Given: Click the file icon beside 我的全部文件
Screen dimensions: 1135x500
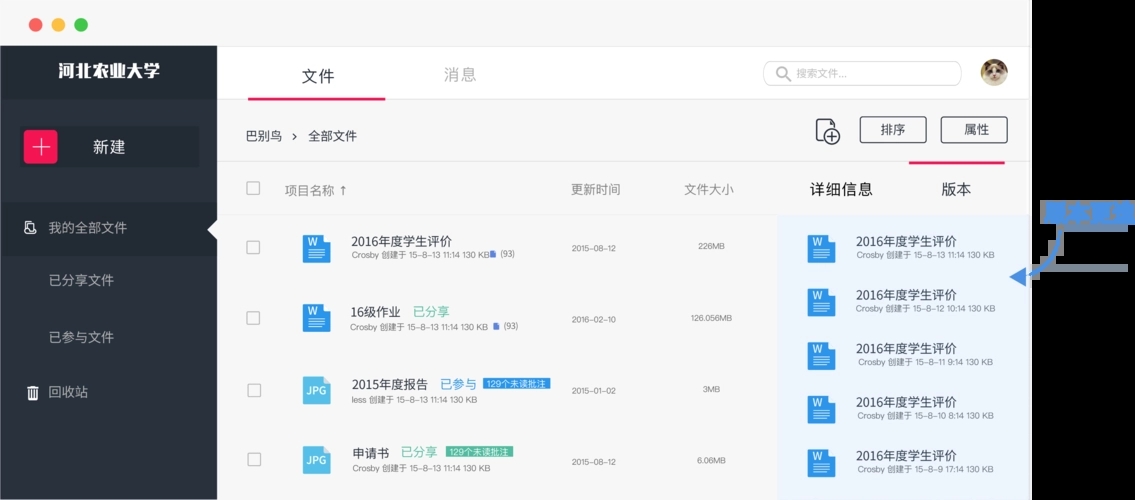Looking at the screenshot, I should click(x=31, y=228).
